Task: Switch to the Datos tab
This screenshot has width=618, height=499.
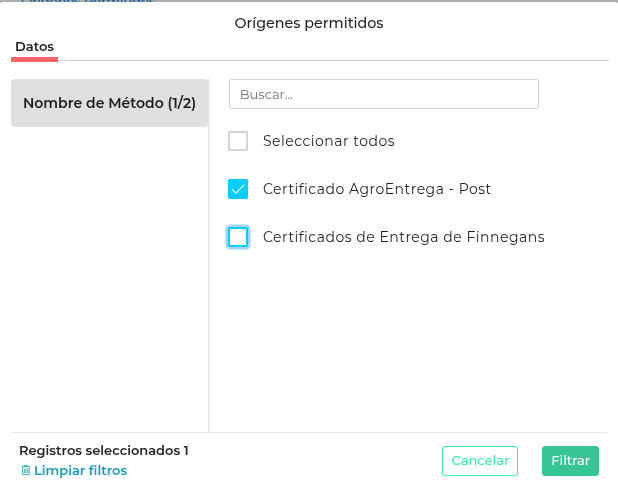Action: (34, 47)
